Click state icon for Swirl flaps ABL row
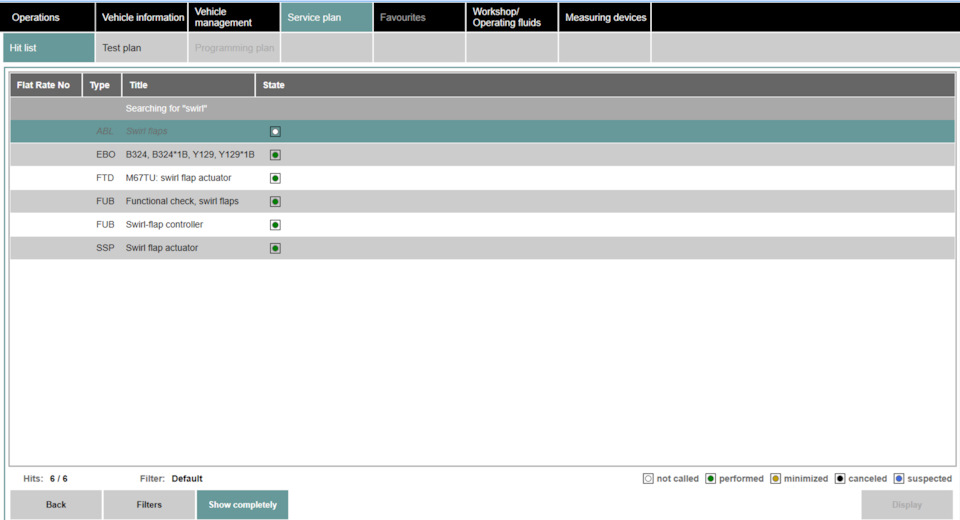This screenshot has width=960, height=520. (275, 132)
